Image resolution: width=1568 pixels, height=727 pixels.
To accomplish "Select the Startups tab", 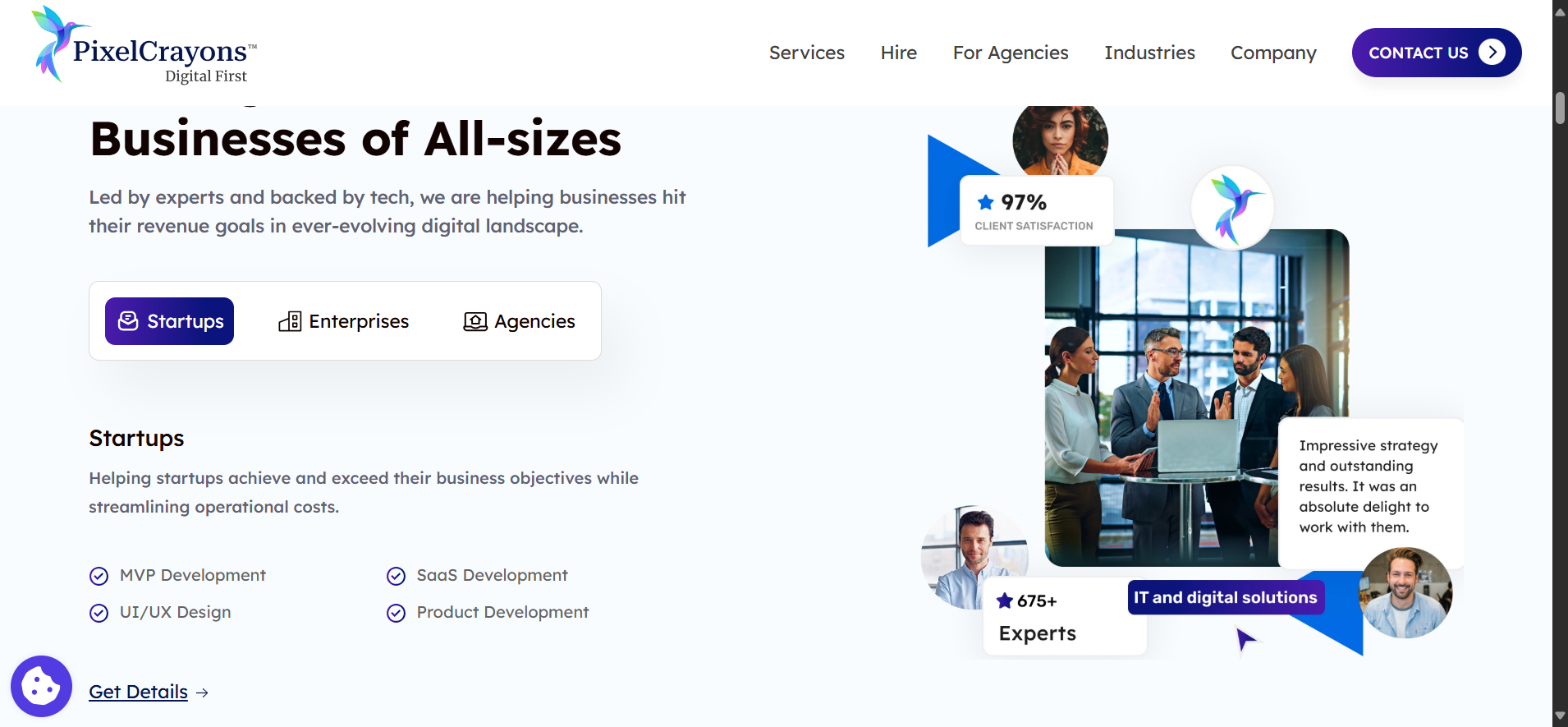I will pos(170,321).
